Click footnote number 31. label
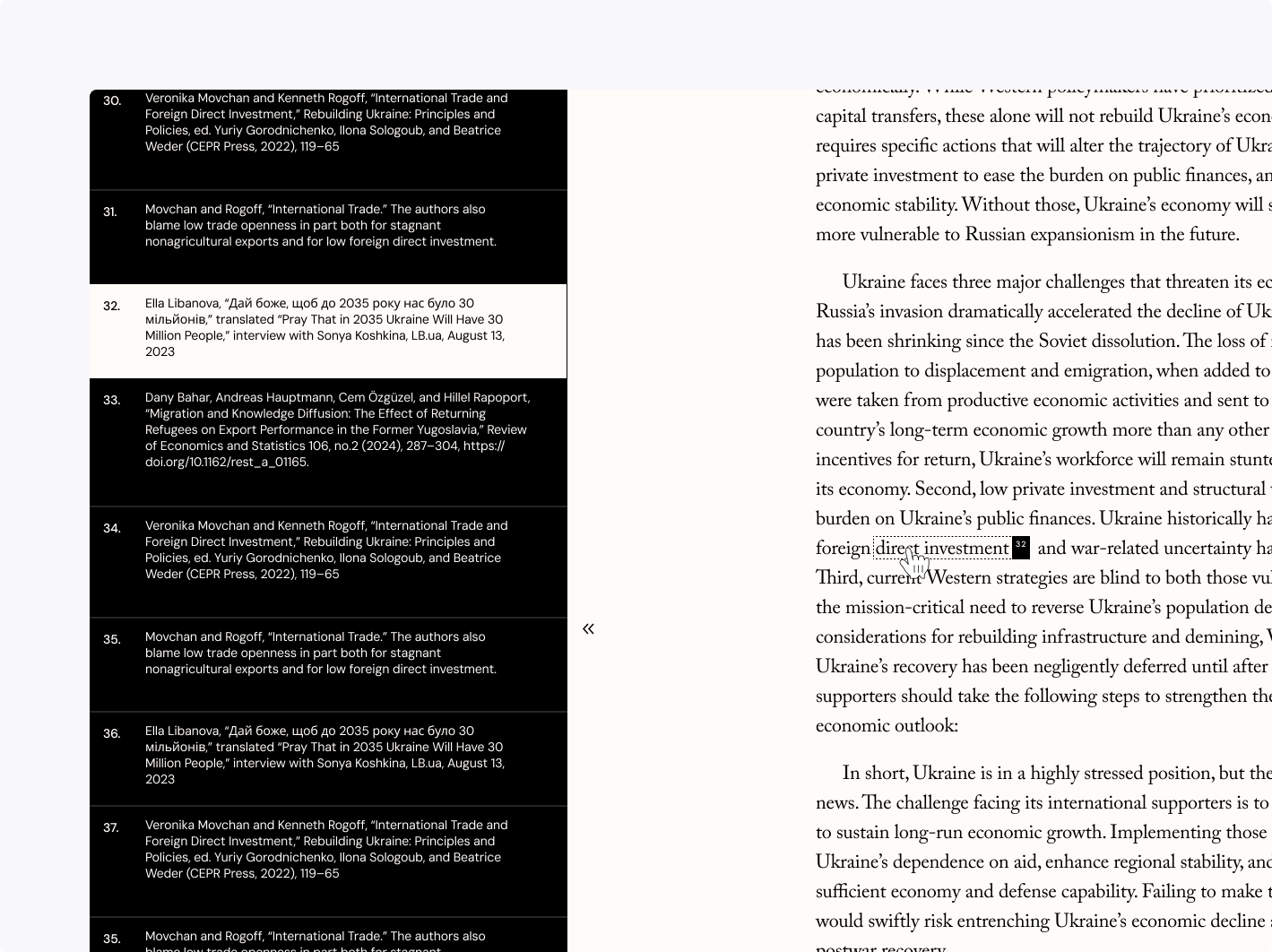The height and width of the screenshot is (952, 1272). [110, 212]
